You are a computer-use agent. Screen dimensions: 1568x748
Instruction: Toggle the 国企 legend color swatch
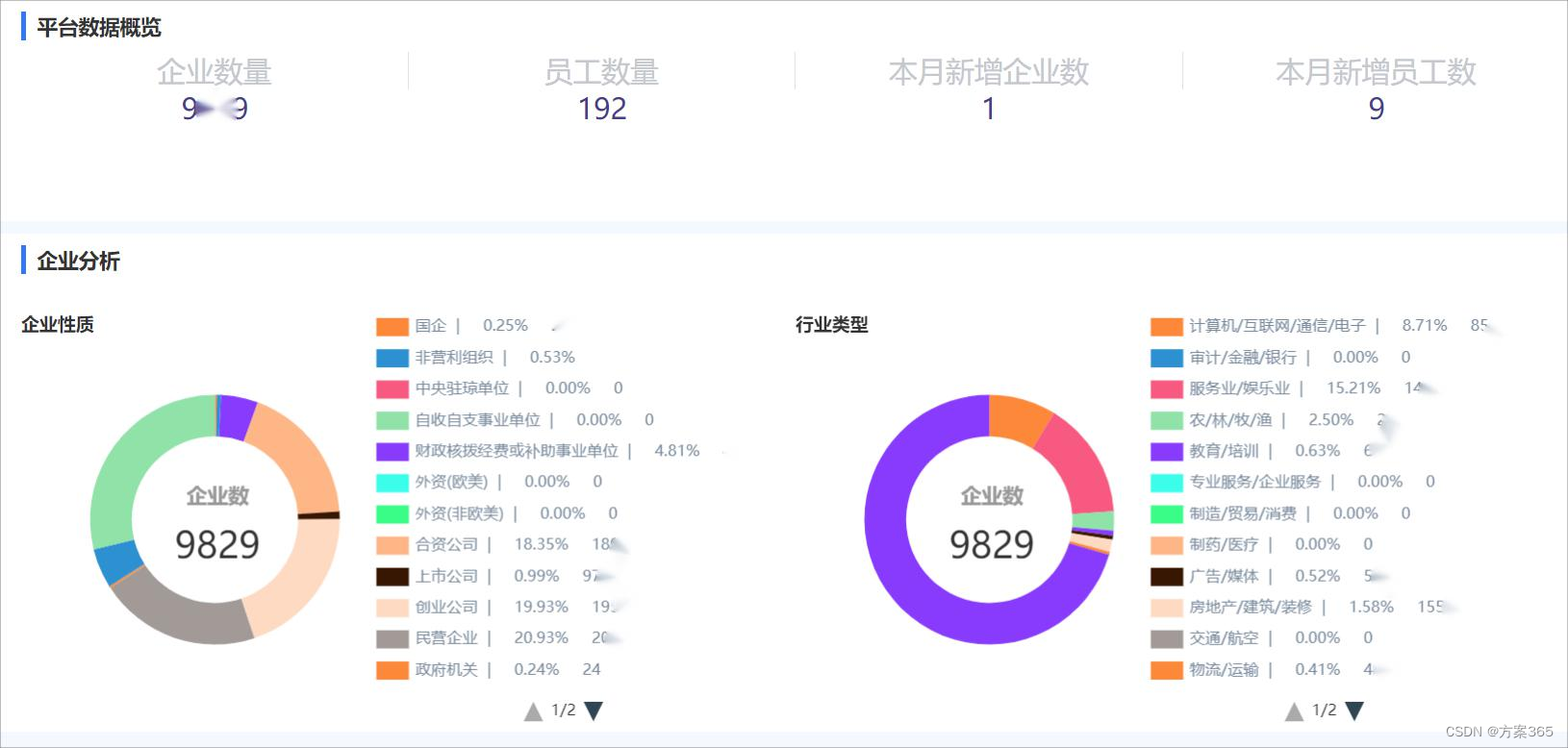click(392, 327)
